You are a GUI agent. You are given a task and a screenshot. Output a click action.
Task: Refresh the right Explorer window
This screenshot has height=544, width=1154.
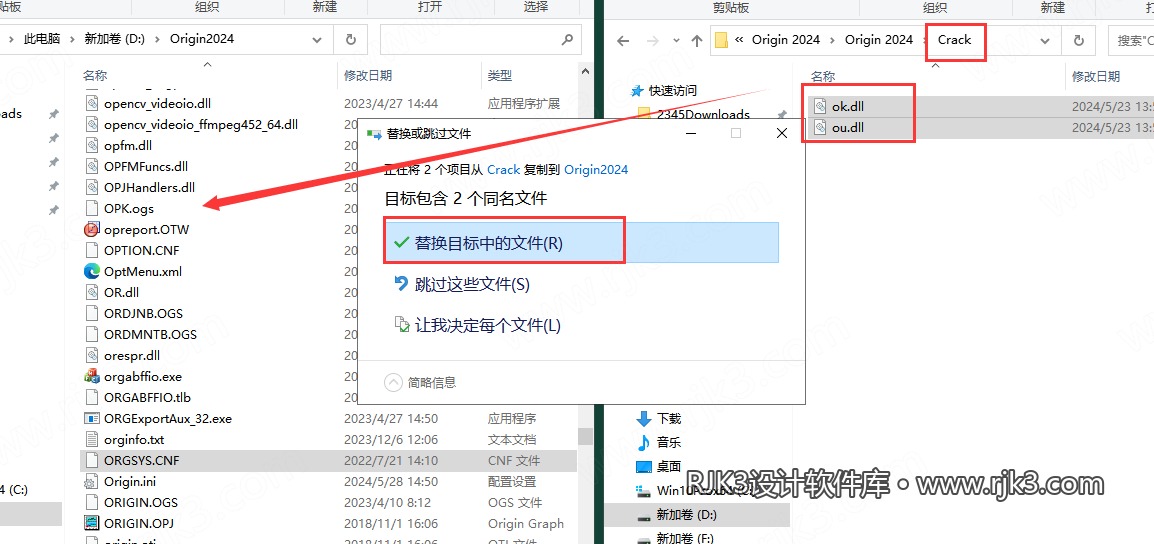tap(1079, 40)
